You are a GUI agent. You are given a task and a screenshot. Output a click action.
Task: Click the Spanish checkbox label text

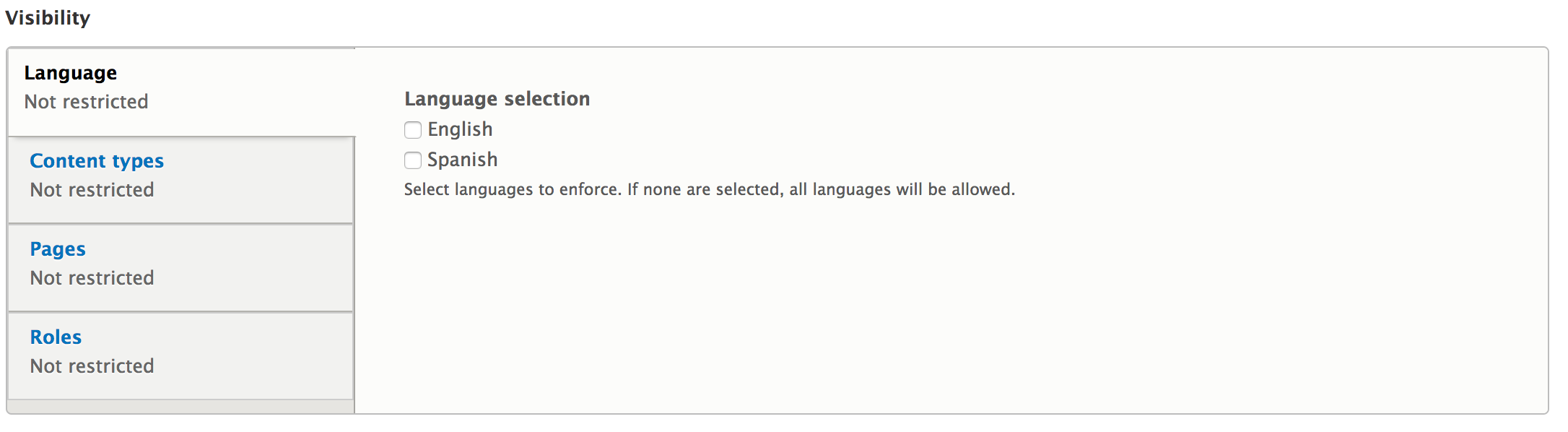coord(462,160)
